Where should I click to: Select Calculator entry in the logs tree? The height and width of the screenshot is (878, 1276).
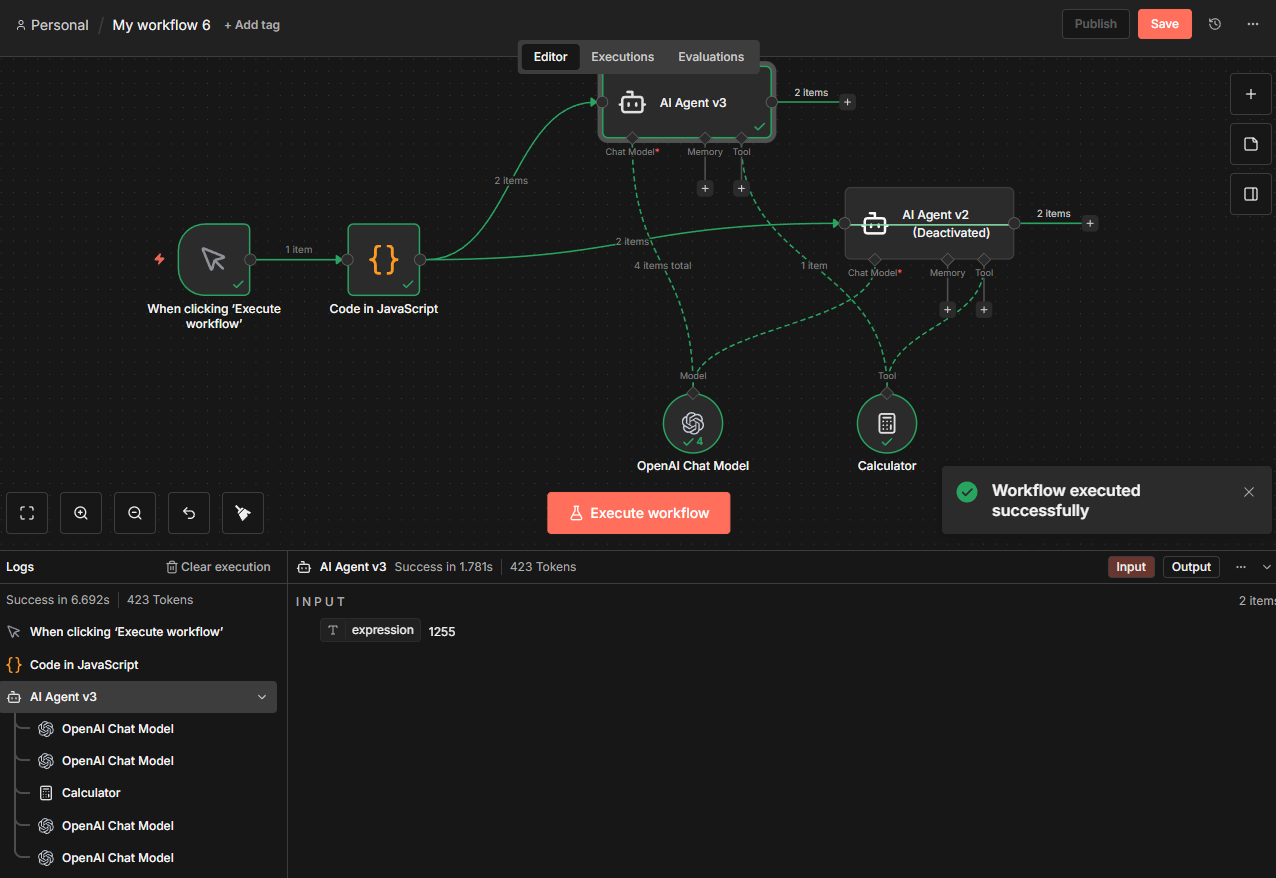pyautogui.click(x=91, y=793)
